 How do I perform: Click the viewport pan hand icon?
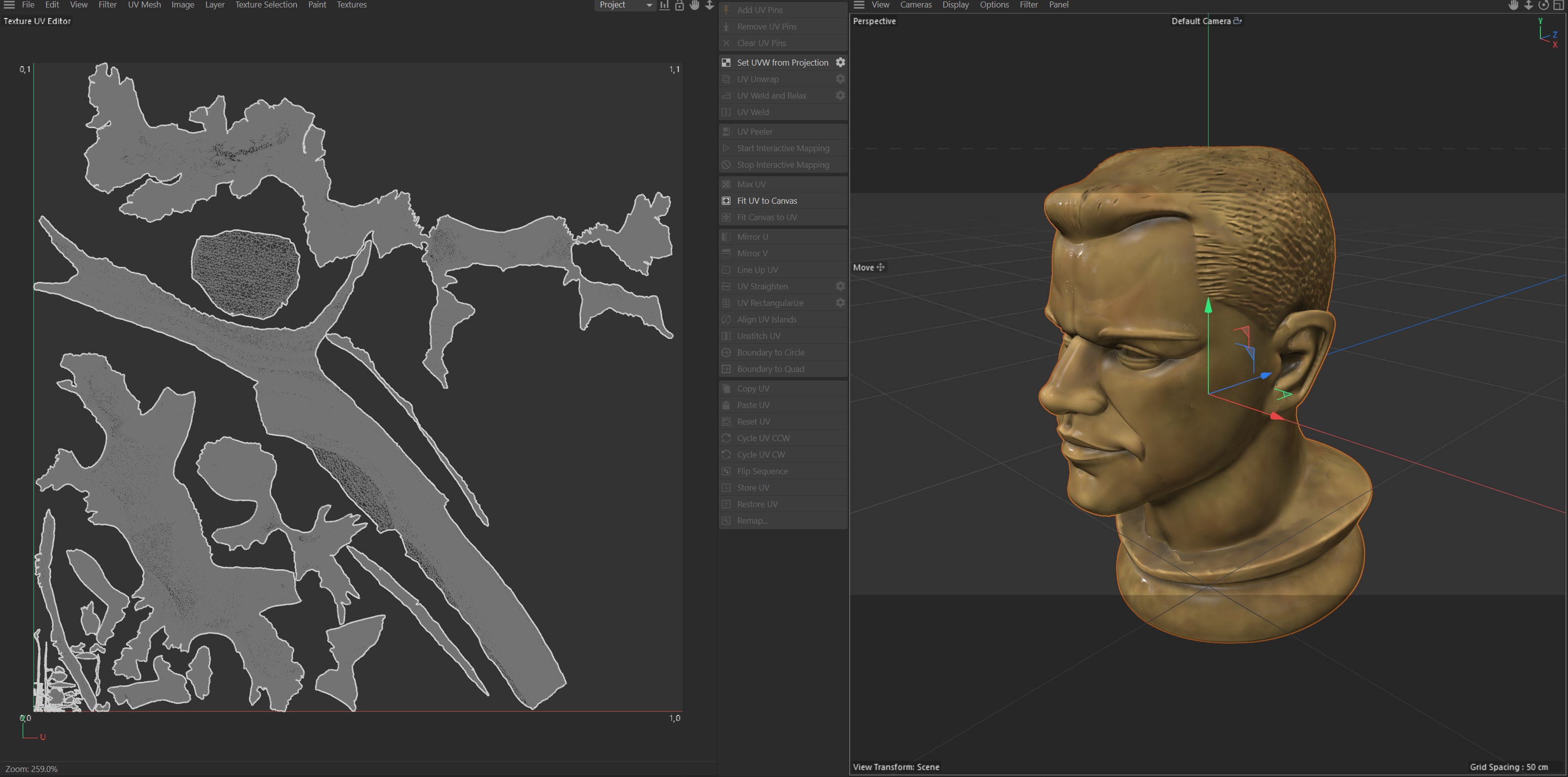[x=1513, y=5]
